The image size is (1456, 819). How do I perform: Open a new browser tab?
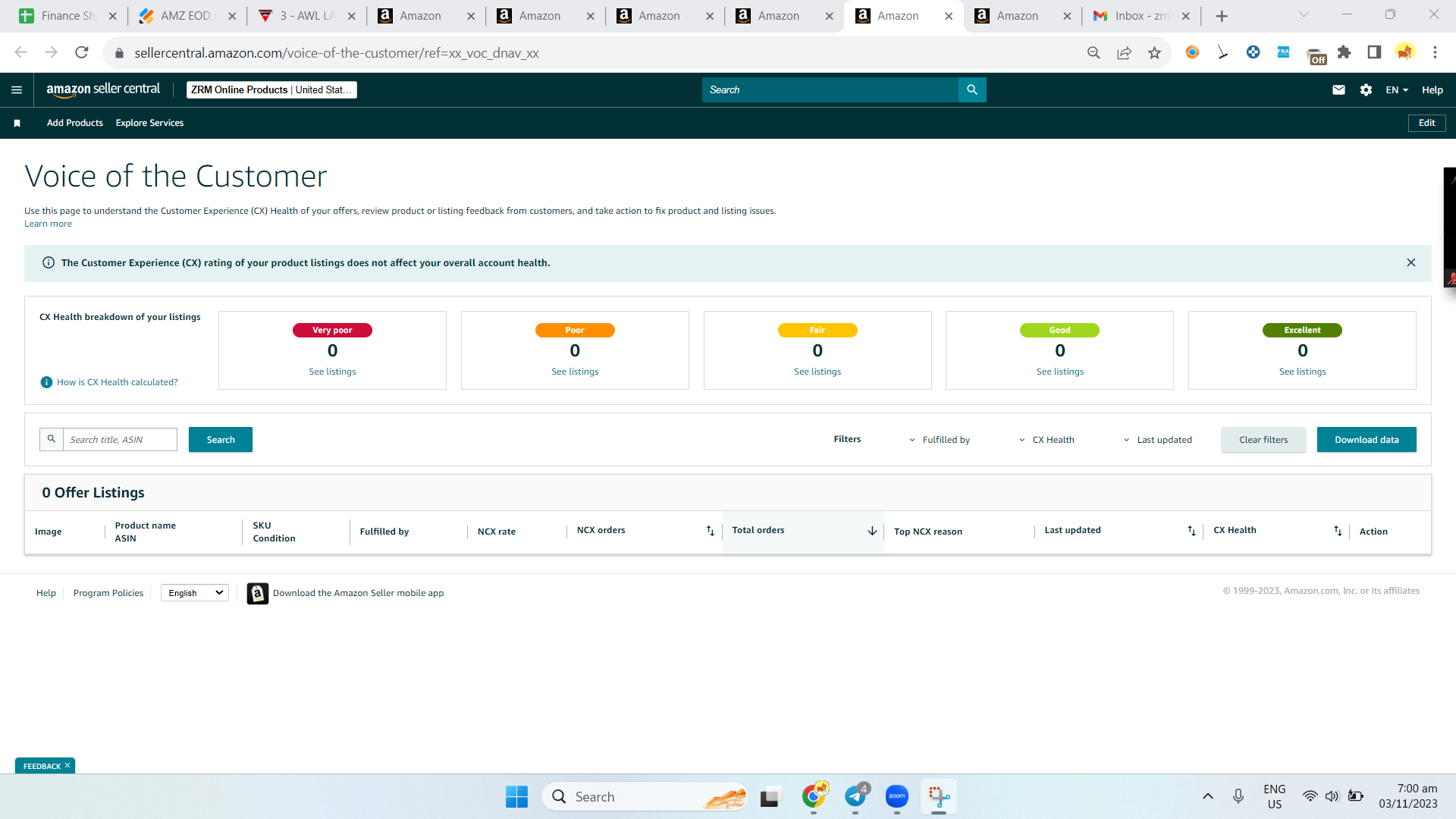click(x=1221, y=16)
